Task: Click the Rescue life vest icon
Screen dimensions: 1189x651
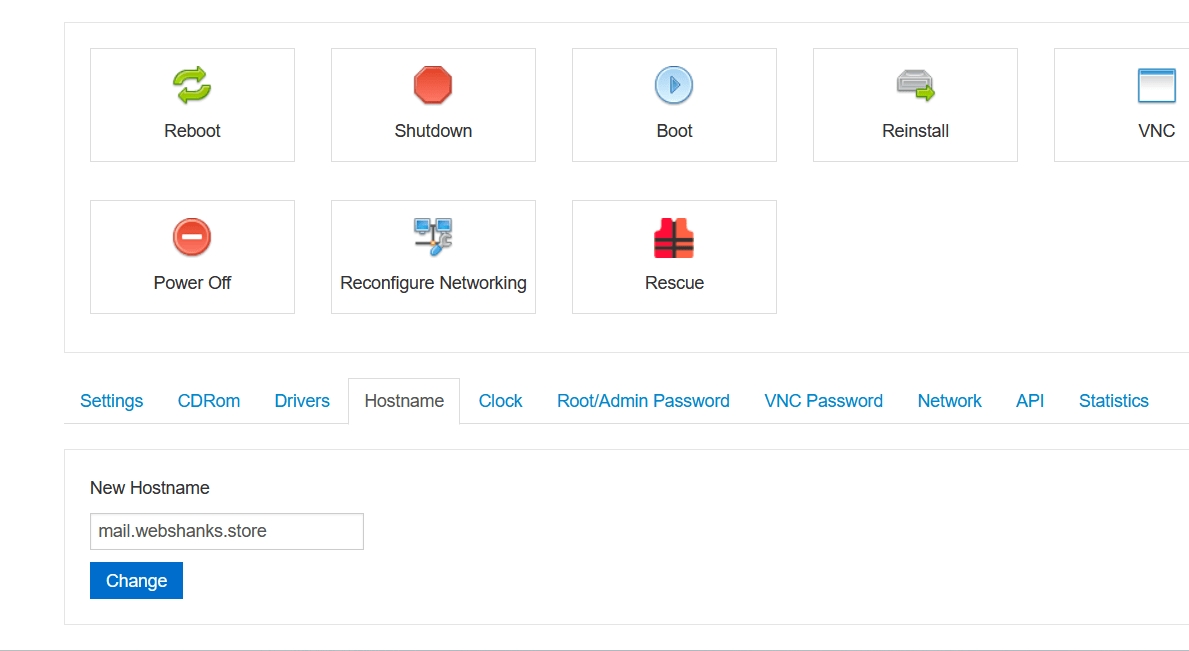Action: tap(674, 238)
